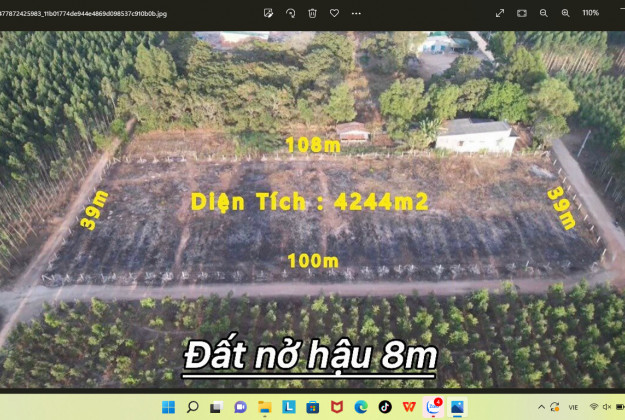Open the See more three-dots menu
The image size is (625, 420).
point(356,13)
